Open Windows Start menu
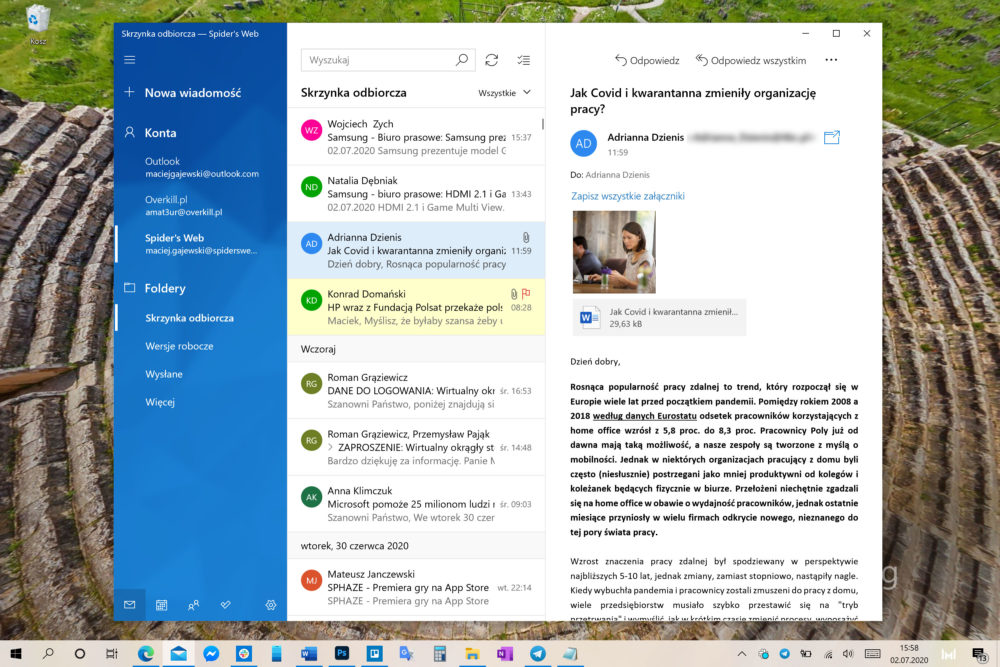 pyautogui.click(x=16, y=654)
